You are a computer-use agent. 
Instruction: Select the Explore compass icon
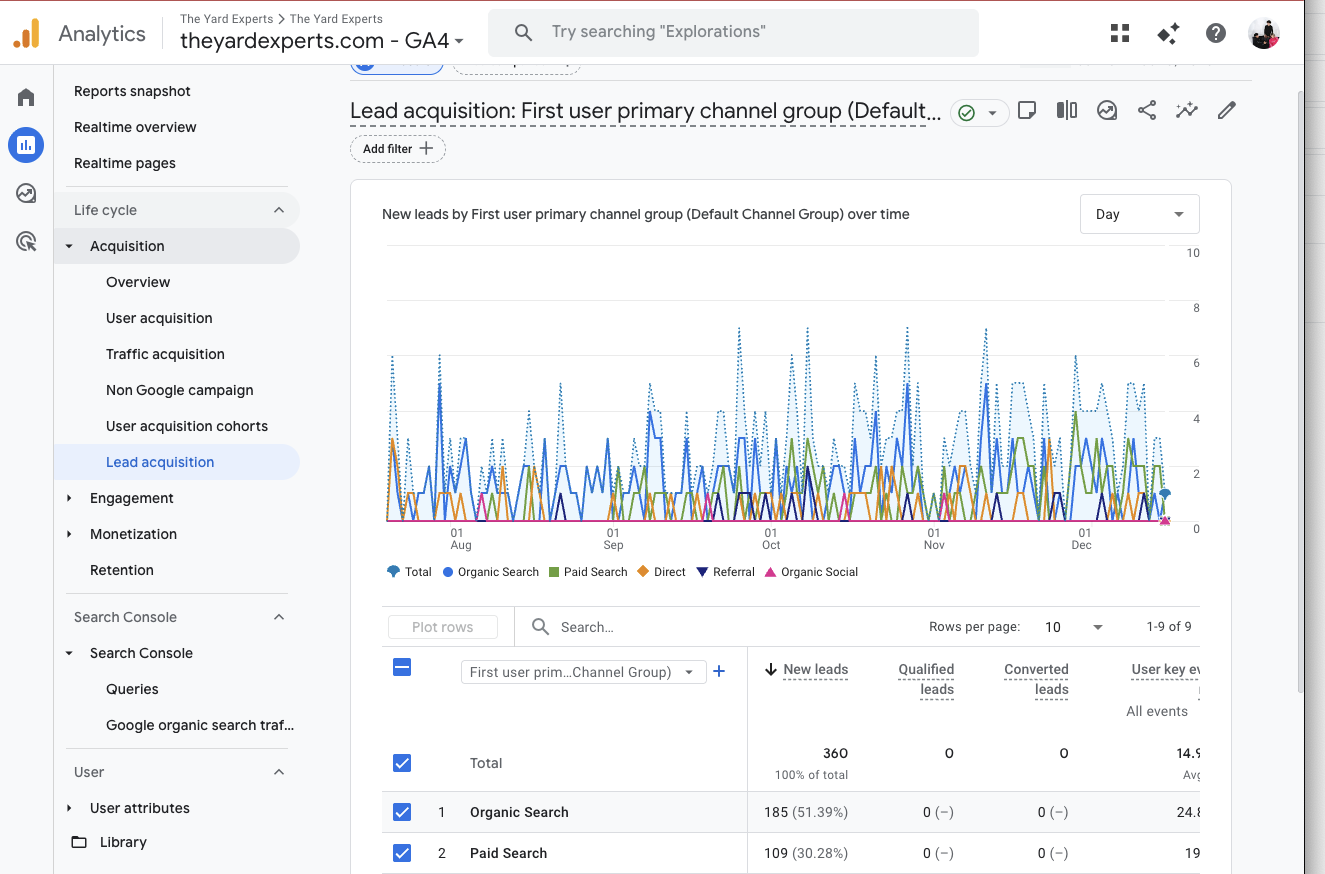[25, 193]
